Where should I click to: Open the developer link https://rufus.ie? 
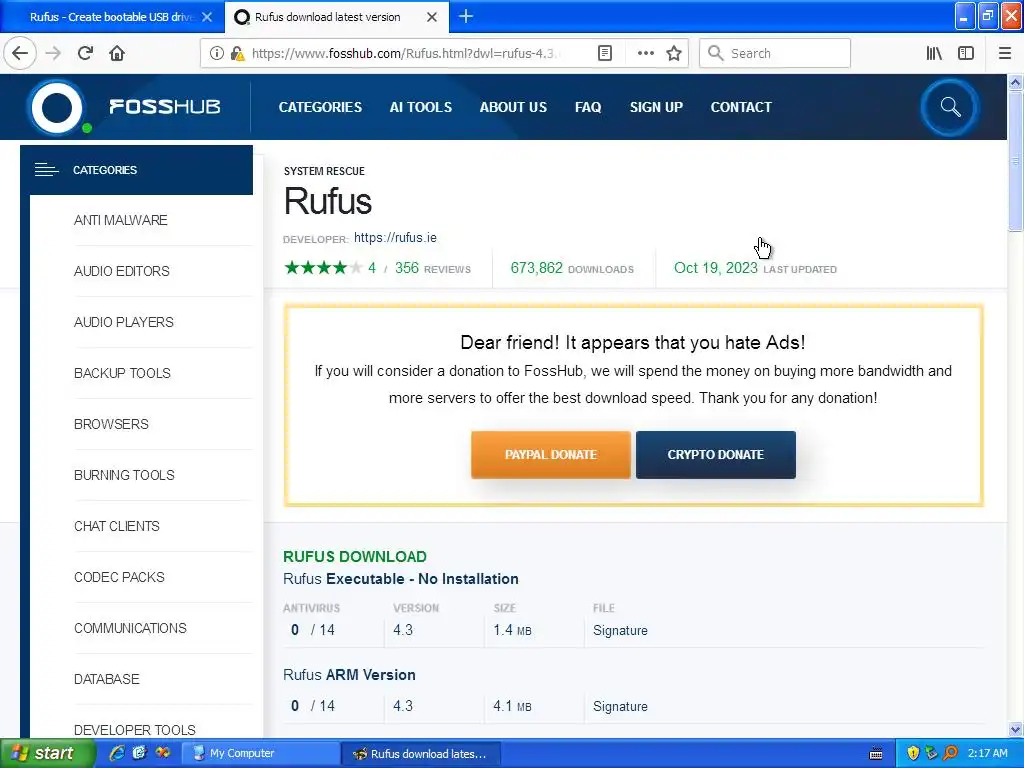[x=395, y=238]
